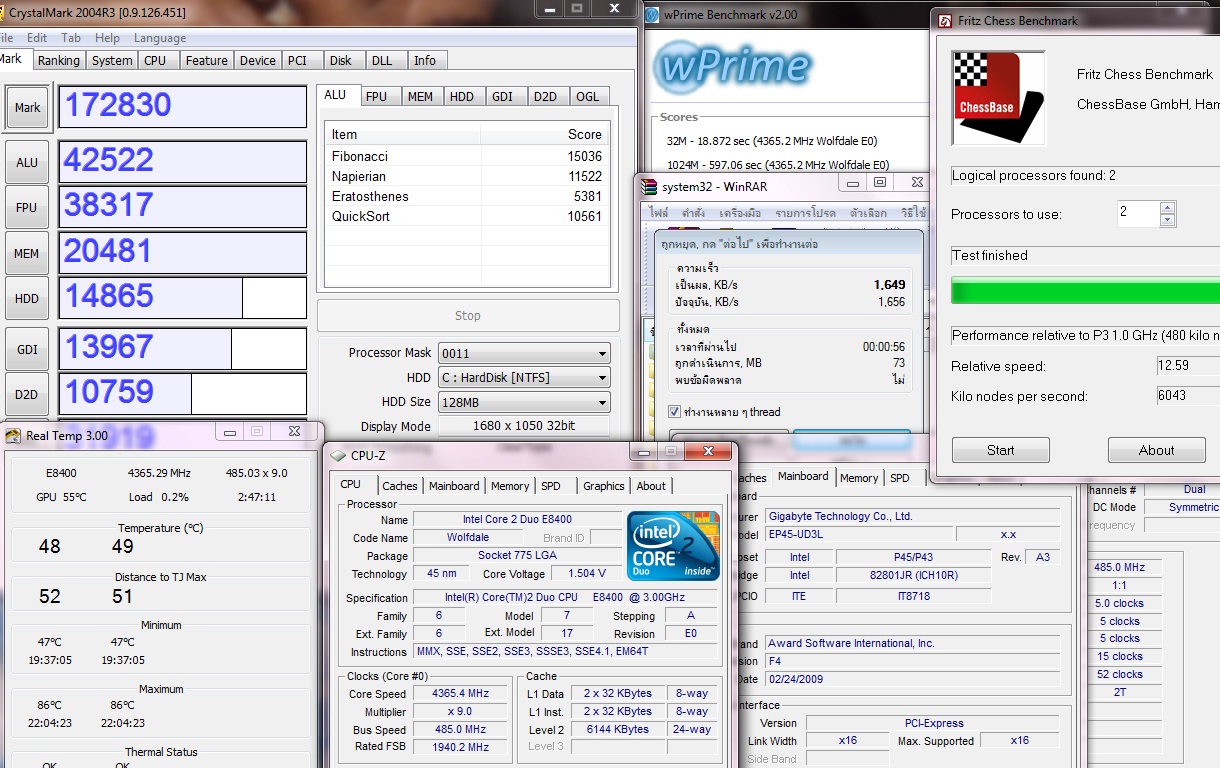Open the ไฟล์ menu in WinRAR
The image size is (1220, 768).
(x=659, y=213)
